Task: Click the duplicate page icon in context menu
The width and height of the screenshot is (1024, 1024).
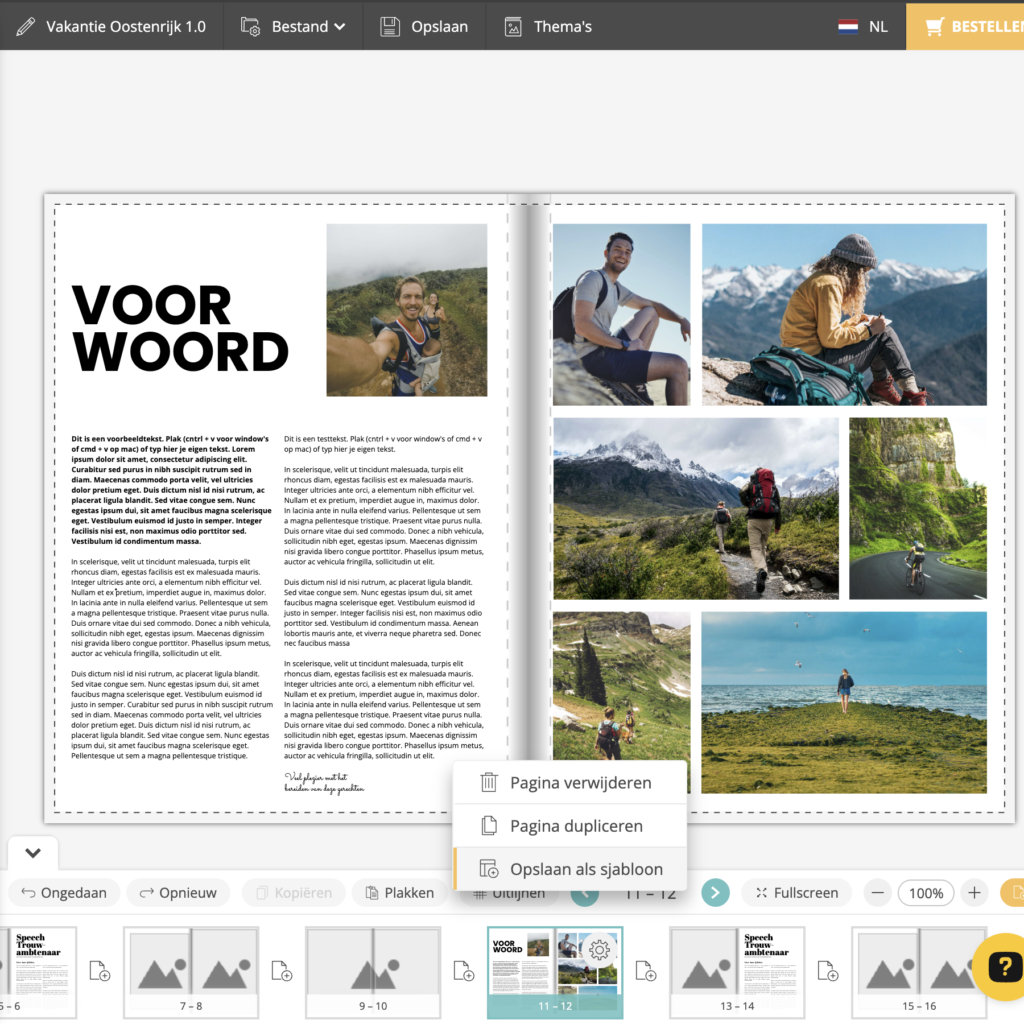Action: [x=489, y=825]
